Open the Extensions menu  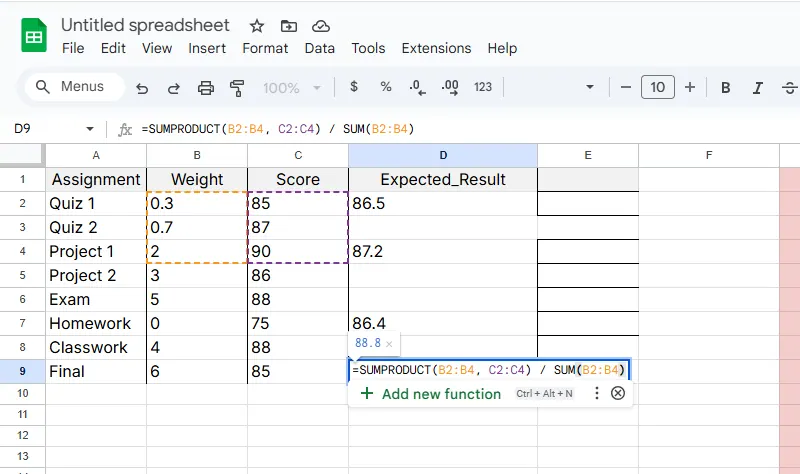click(x=436, y=48)
